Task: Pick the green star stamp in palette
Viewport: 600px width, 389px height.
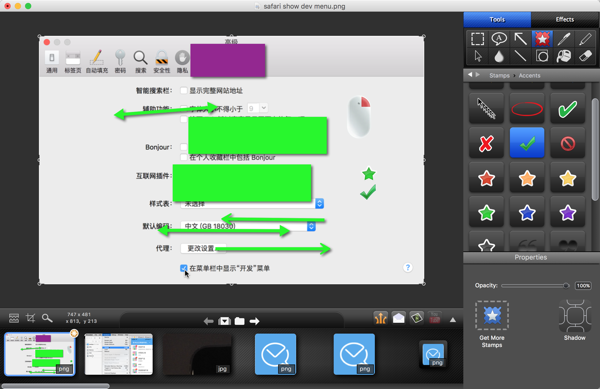Action: (486, 212)
